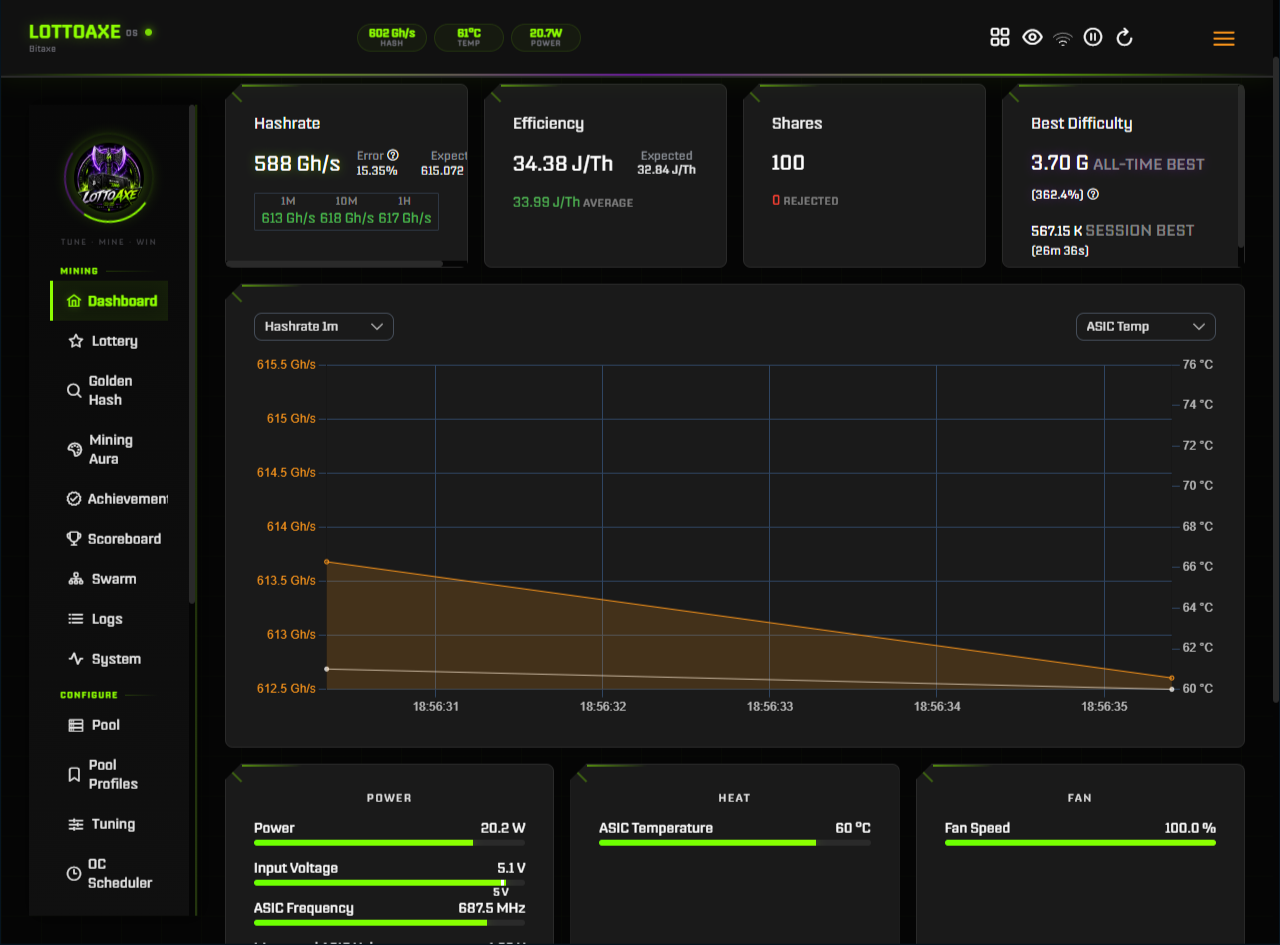Screen dimensions: 1280x945
Task: Pause mining with the pause button
Action: pyautogui.click(x=1093, y=37)
